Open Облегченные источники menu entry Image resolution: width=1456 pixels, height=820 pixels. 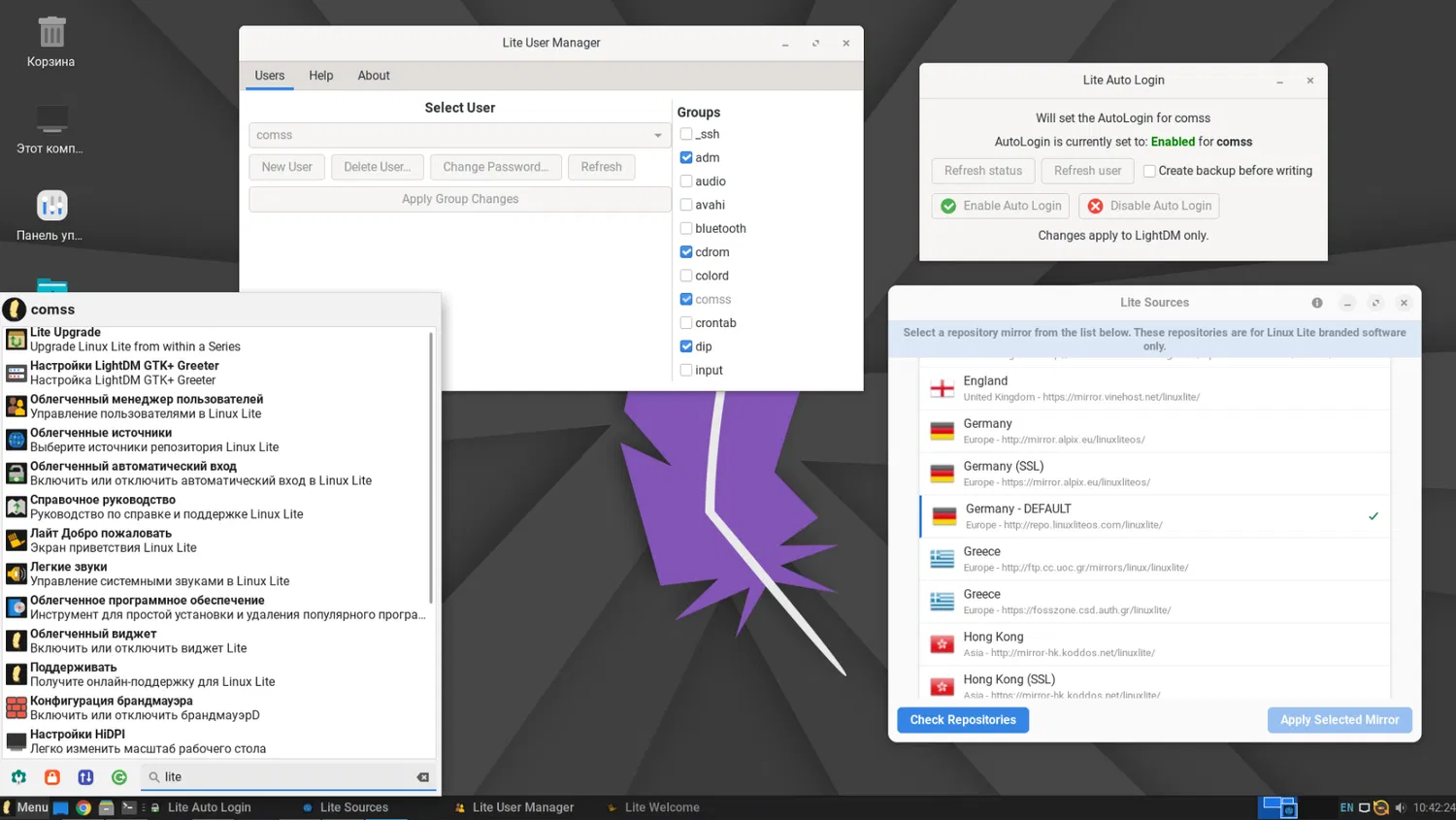(217, 440)
